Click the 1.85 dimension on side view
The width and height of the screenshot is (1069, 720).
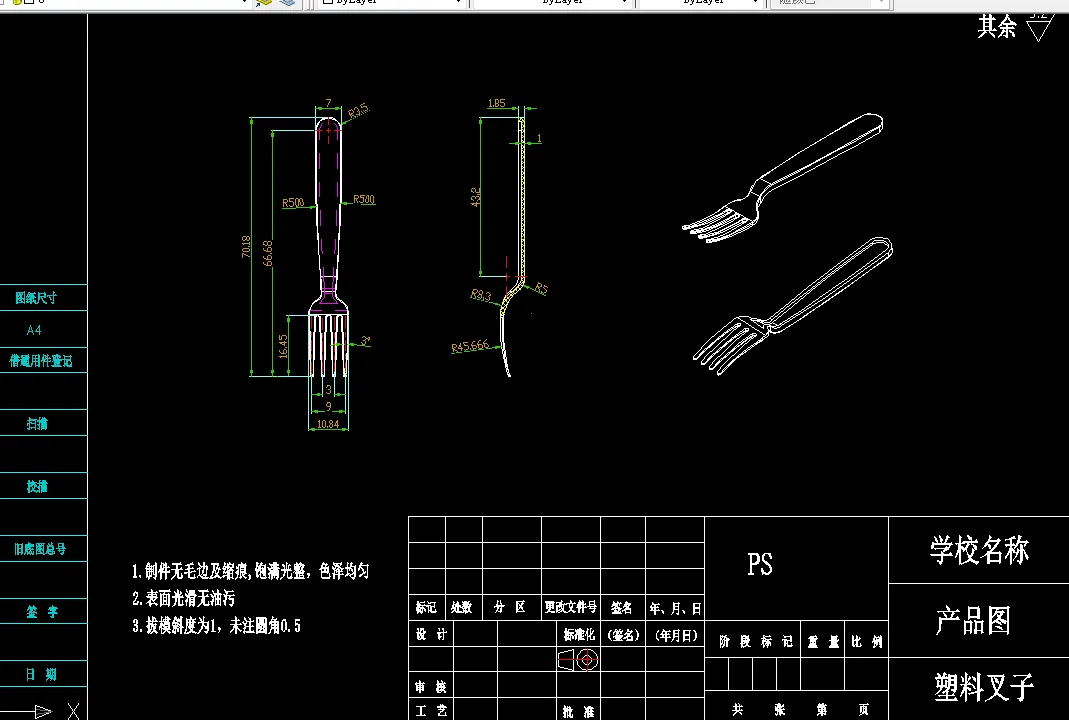(496, 103)
